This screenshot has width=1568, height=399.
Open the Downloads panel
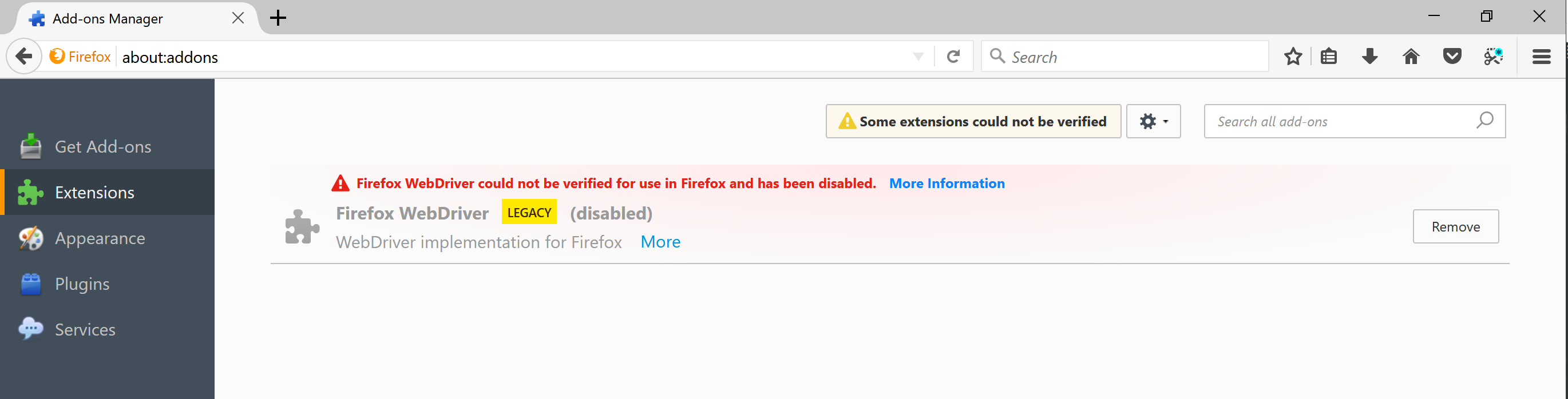1369,56
